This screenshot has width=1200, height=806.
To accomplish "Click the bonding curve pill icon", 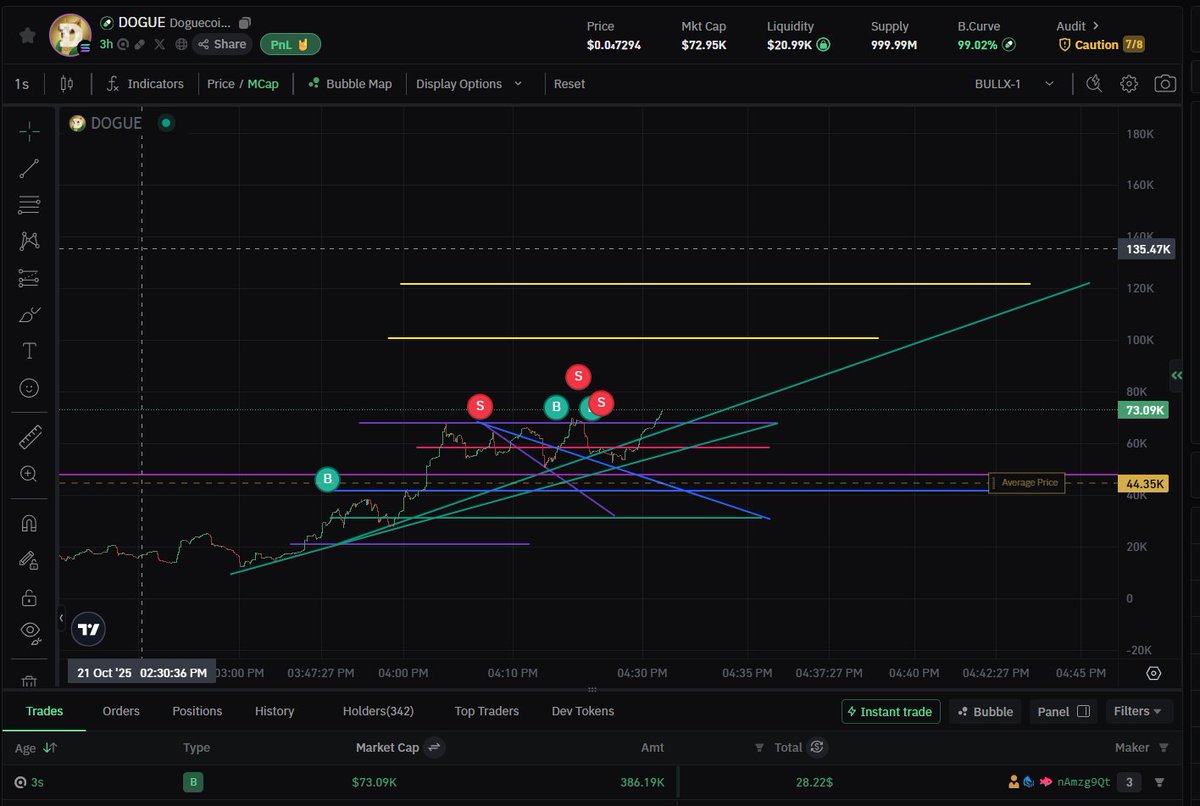I will coord(1009,45).
